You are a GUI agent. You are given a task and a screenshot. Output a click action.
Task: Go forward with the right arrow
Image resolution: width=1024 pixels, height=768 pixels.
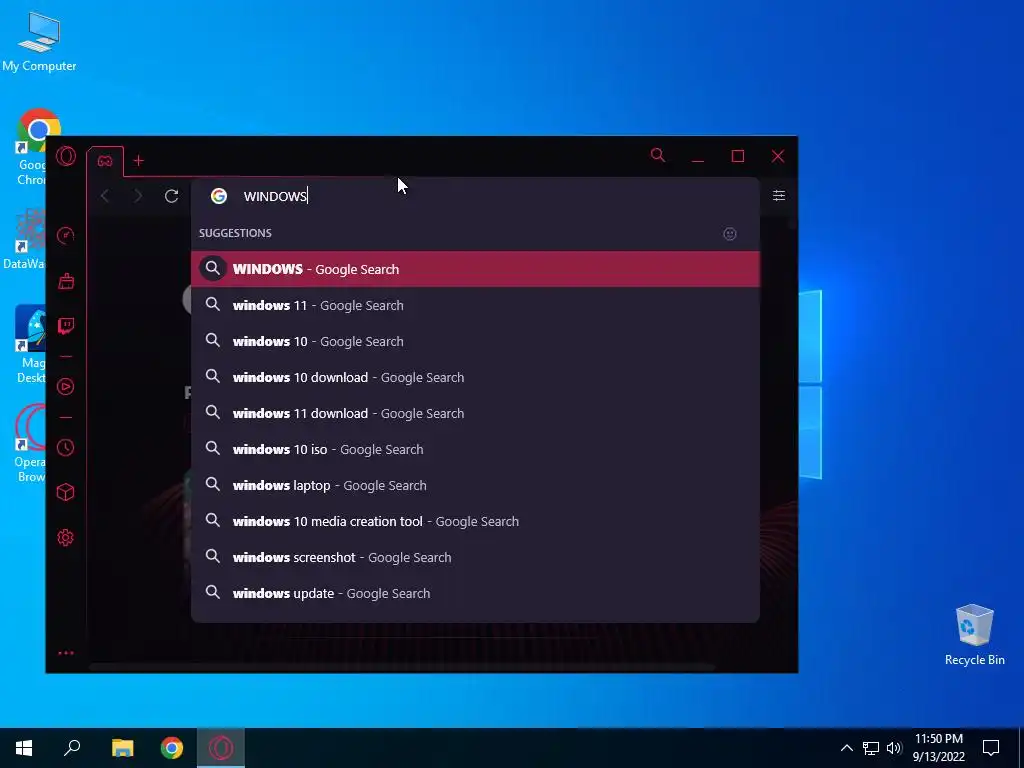pyautogui.click(x=138, y=196)
